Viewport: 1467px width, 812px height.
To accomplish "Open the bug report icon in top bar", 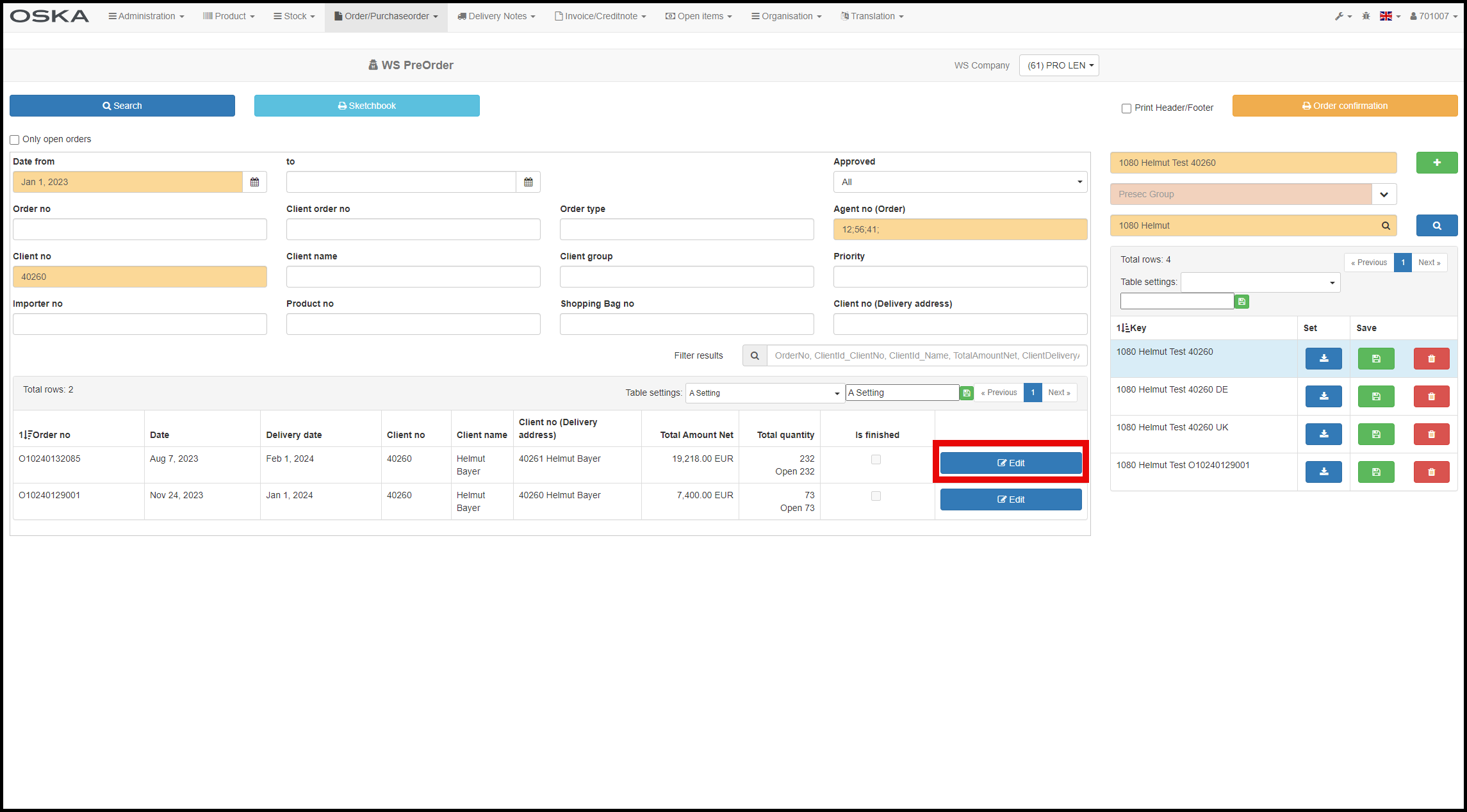I will click(1366, 16).
